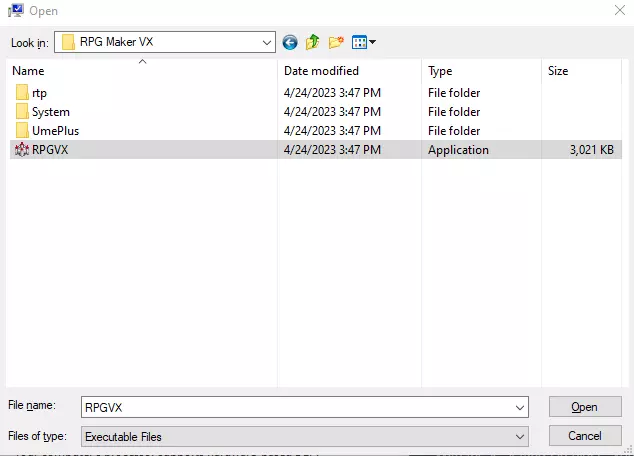This screenshot has height=456, width=634.
Task: Select the UmePlus folder icon
Action: (22, 131)
